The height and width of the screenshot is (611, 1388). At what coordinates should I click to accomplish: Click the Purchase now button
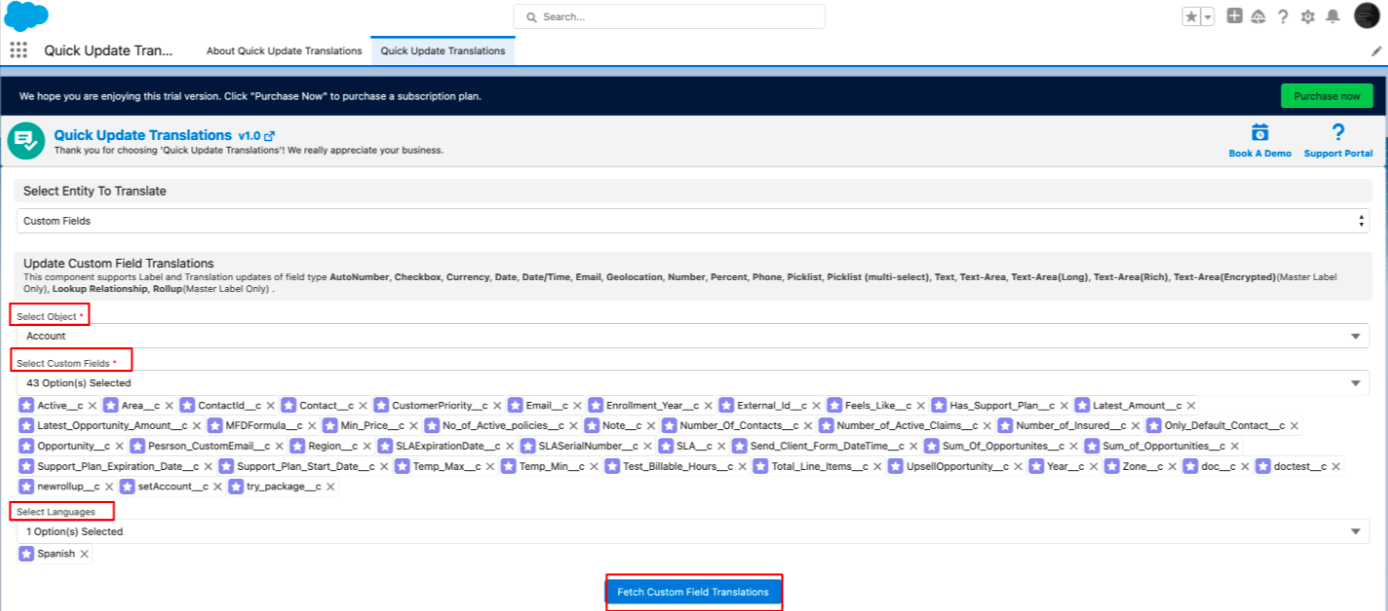click(1327, 96)
